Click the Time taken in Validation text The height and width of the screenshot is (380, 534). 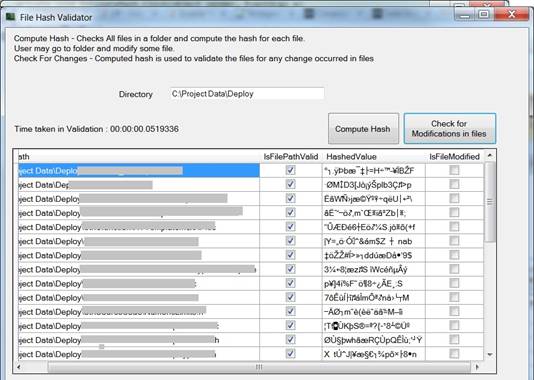coord(96,129)
